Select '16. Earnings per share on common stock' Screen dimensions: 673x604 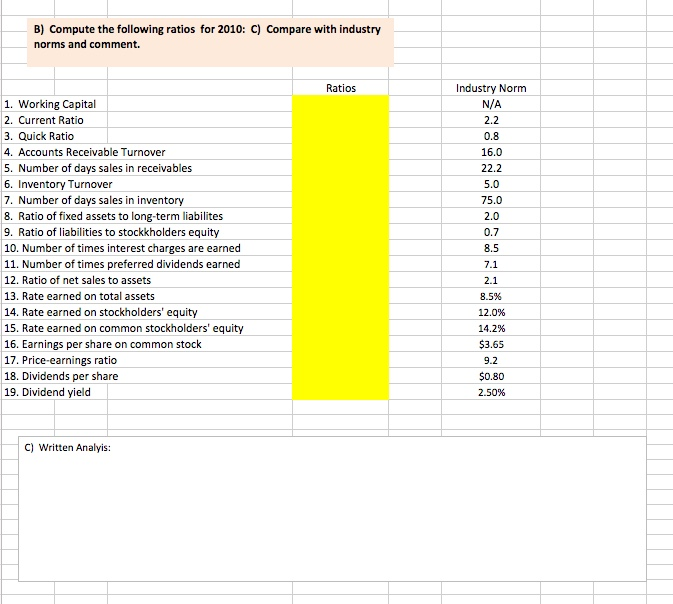[103, 344]
